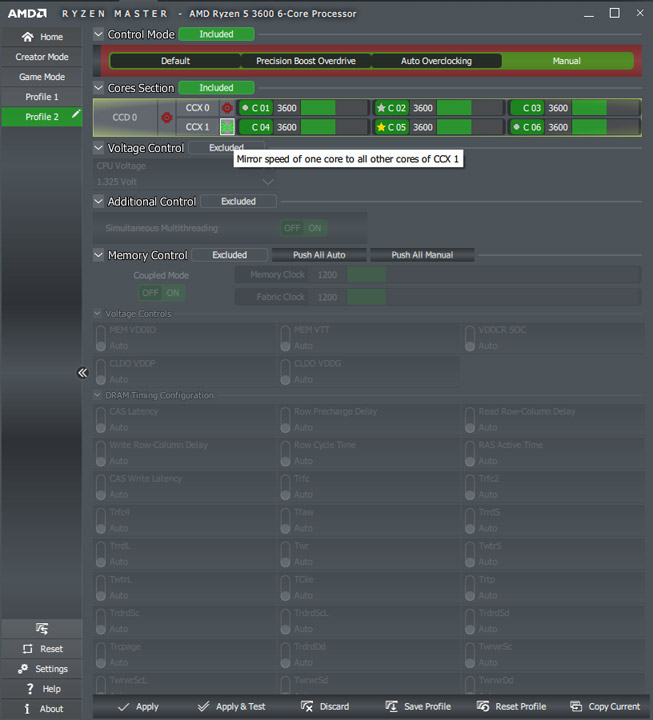Open Settings from the sidebar
Screen dimensions: 653x720
tap(42, 669)
